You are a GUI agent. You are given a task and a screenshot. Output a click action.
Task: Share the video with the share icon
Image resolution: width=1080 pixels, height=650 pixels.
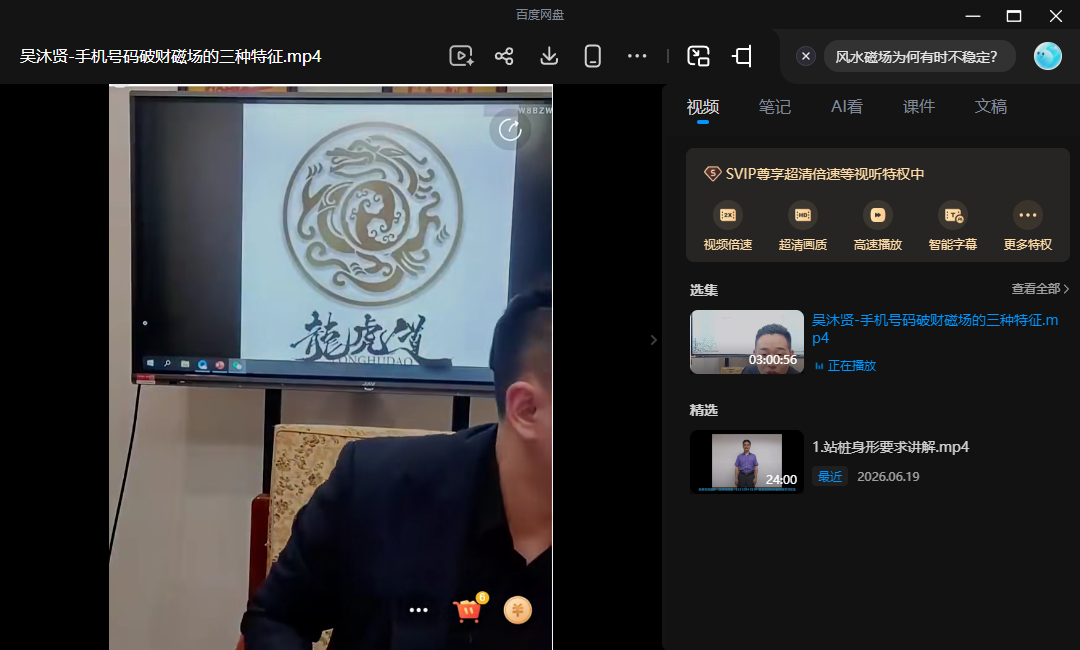click(x=504, y=56)
